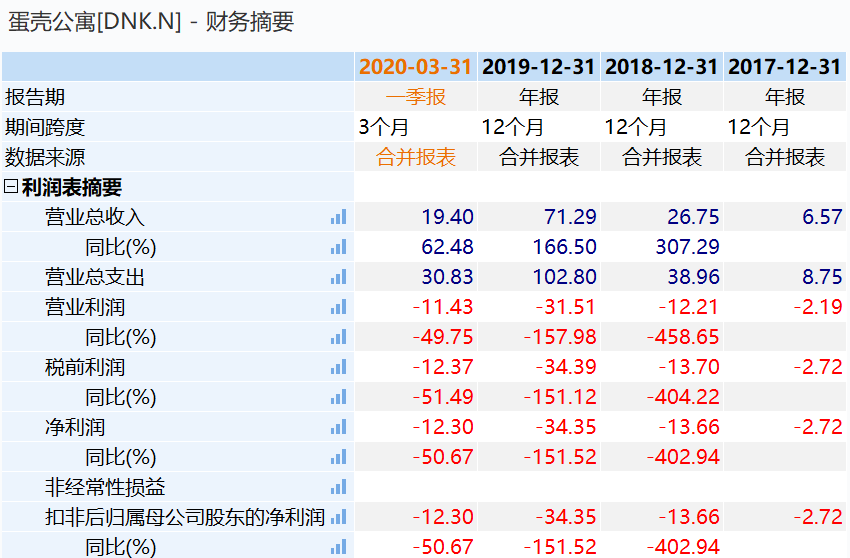Image resolution: width=850 pixels, height=558 pixels.
Task: Select growth value 307.29
Action: click(687, 247)
